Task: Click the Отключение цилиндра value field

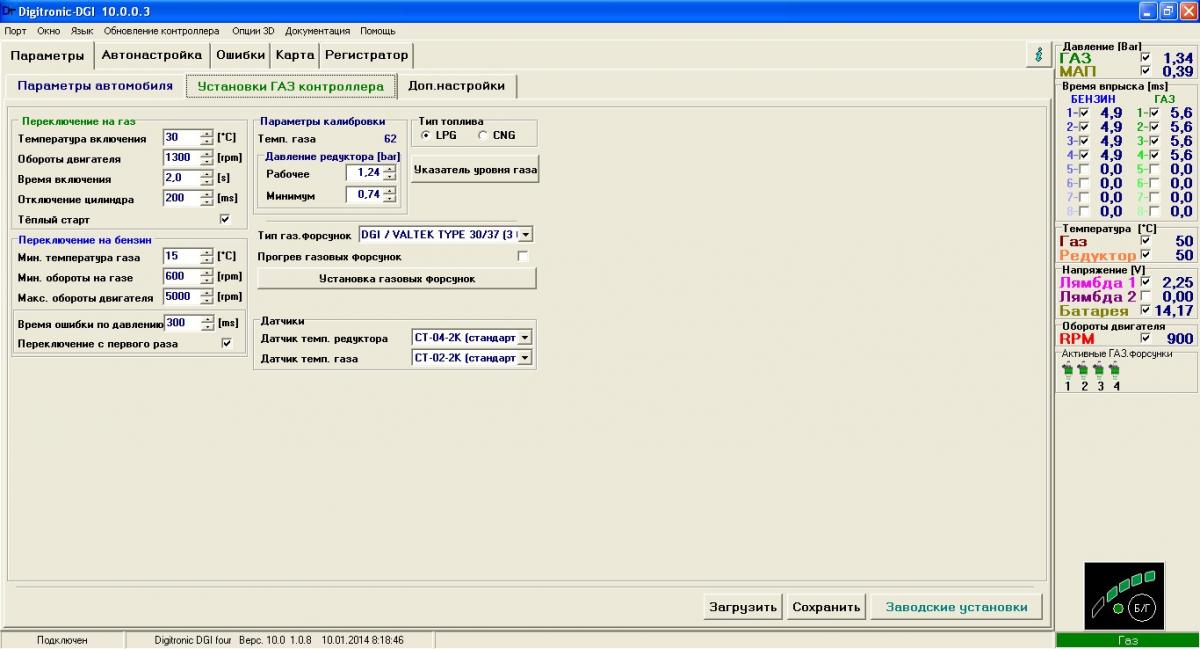Action: [x=182, y=198]
